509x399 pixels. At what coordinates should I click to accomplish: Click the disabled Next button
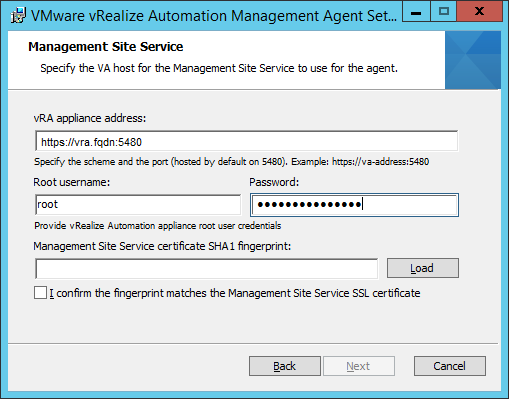pos(359,366)
